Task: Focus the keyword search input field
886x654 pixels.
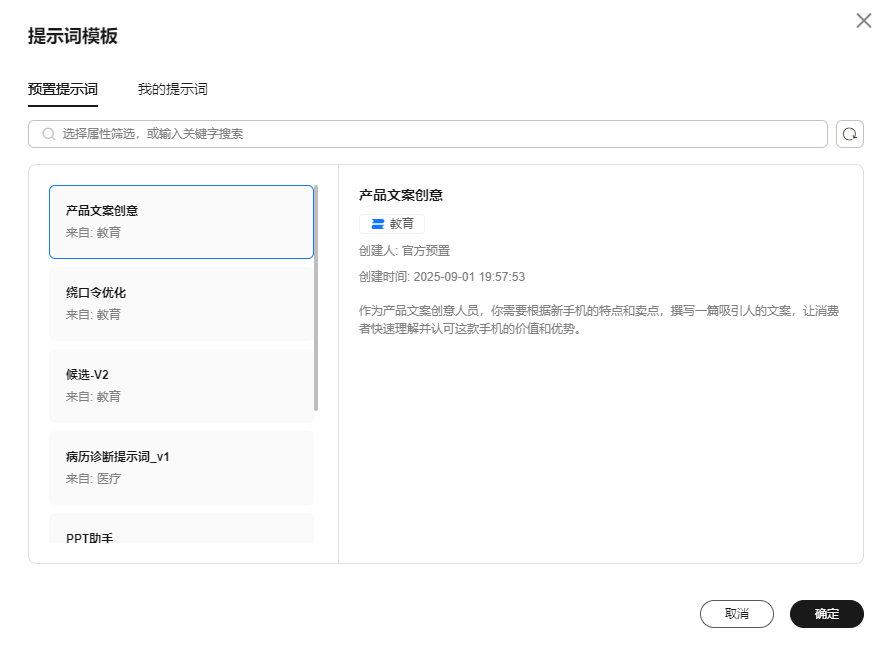Action: tap(428, 134)
